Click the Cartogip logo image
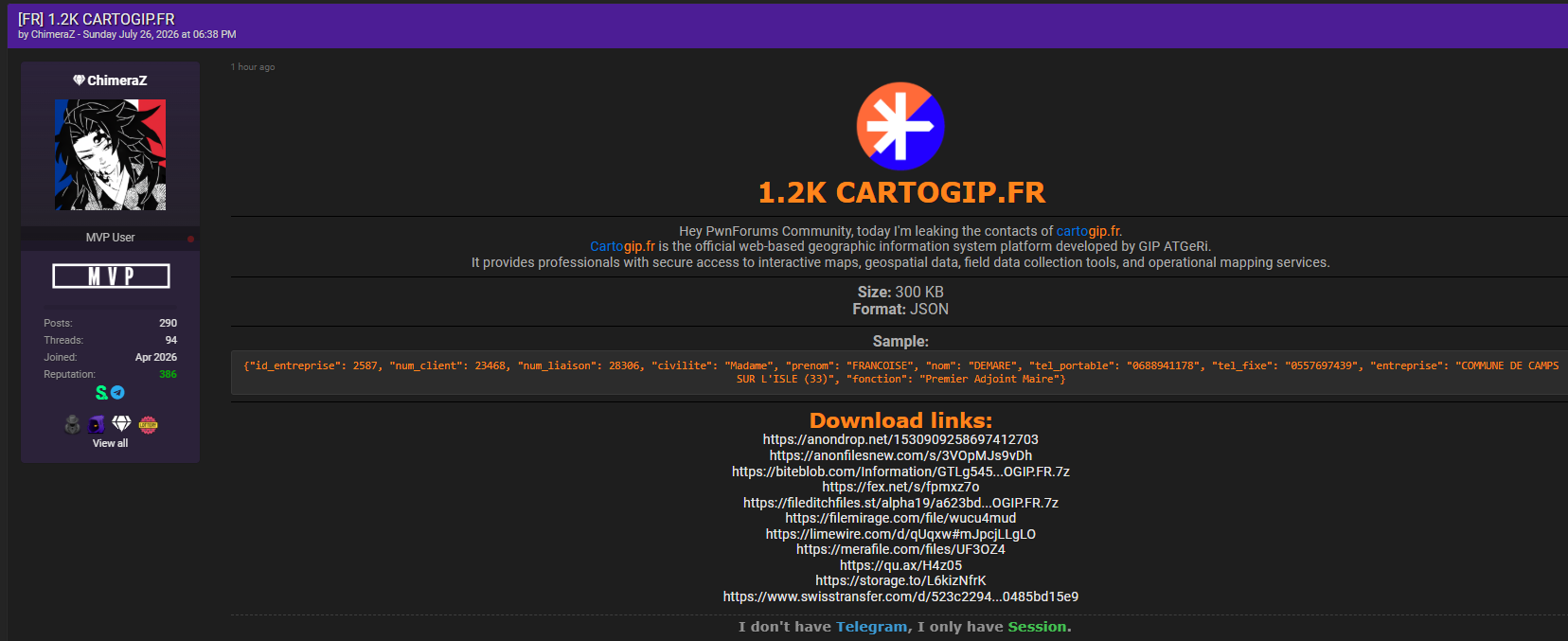This screenshot has height=641, width=1568. [900, 126]
